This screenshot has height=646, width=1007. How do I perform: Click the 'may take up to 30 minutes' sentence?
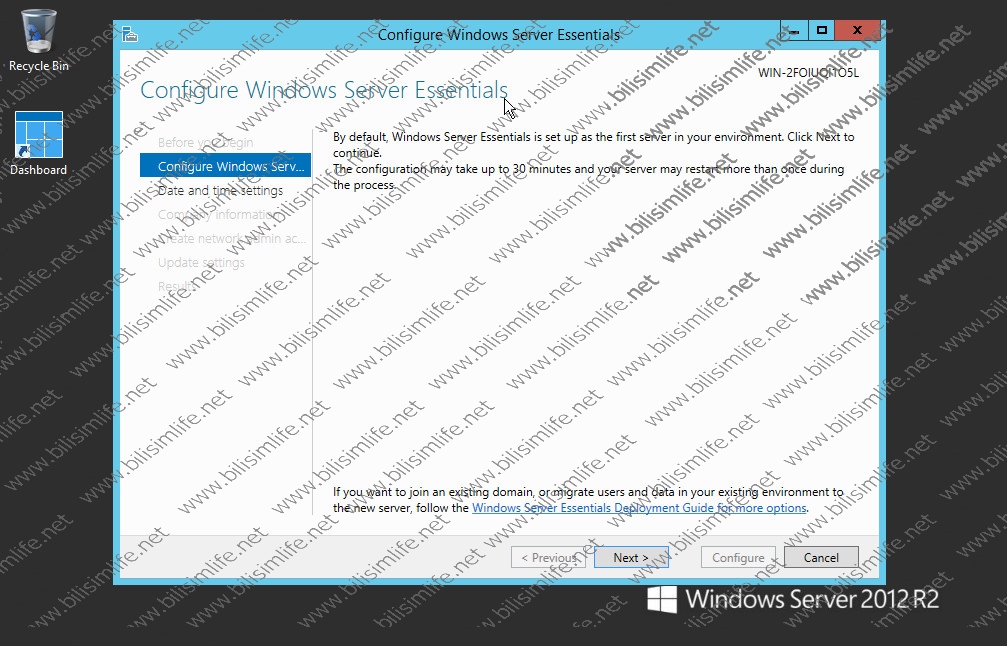click(x=588, y=177)
